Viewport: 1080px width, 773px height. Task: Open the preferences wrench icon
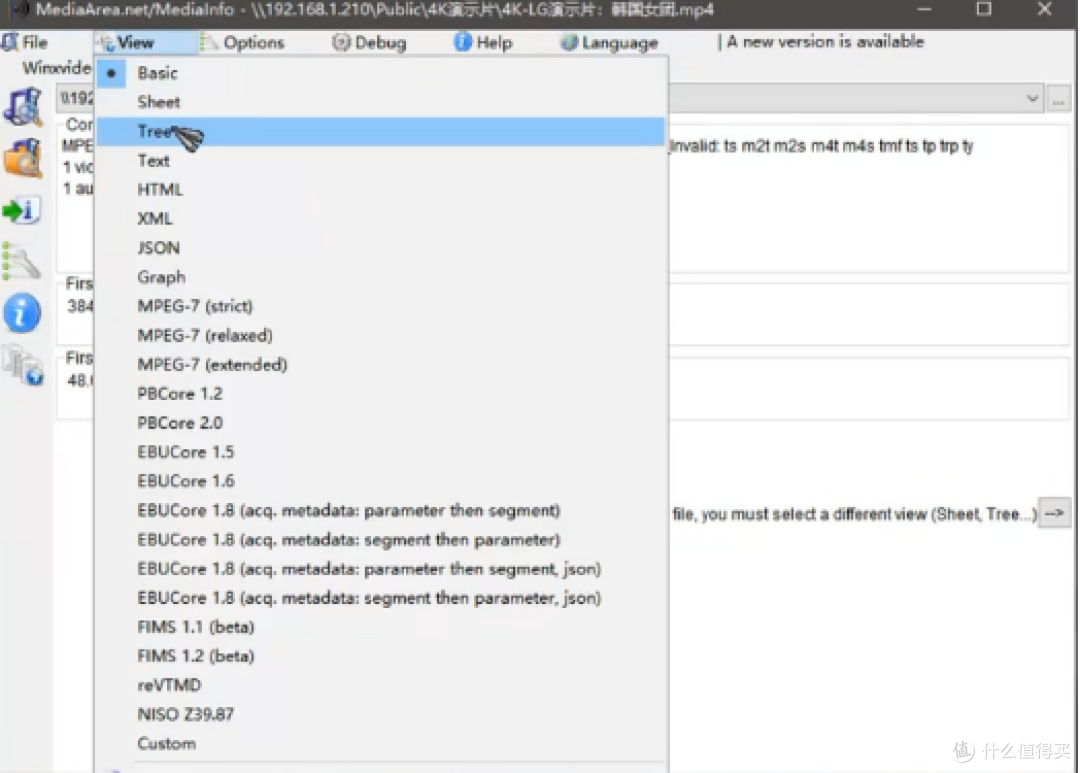[21, 261]
